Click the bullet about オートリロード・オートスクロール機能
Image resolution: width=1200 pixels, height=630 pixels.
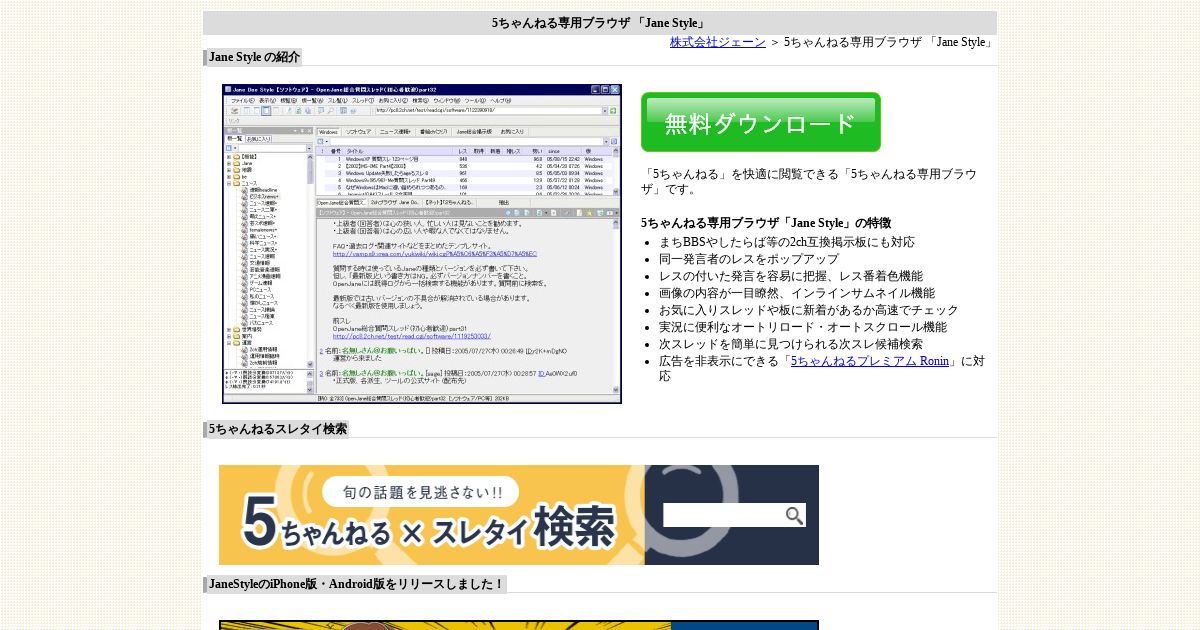803,327
